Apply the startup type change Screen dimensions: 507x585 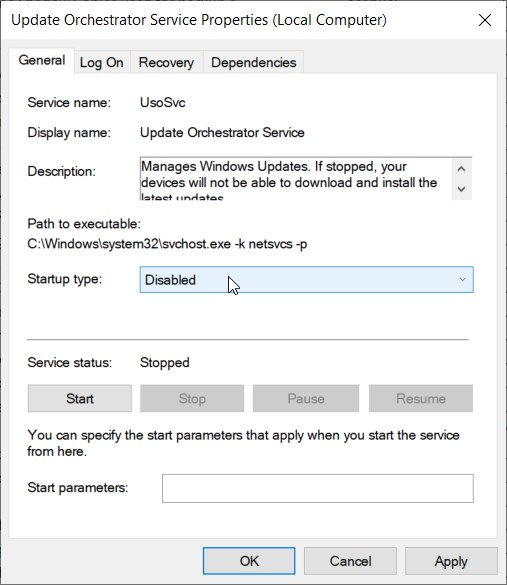(x=451, y=561)
